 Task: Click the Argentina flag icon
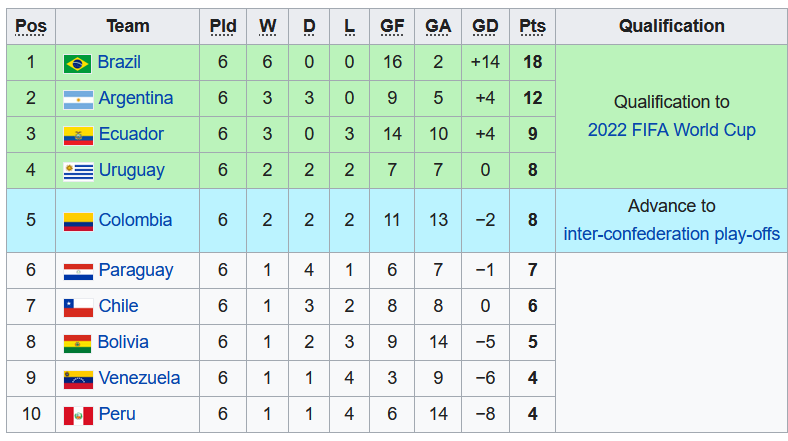77,99
